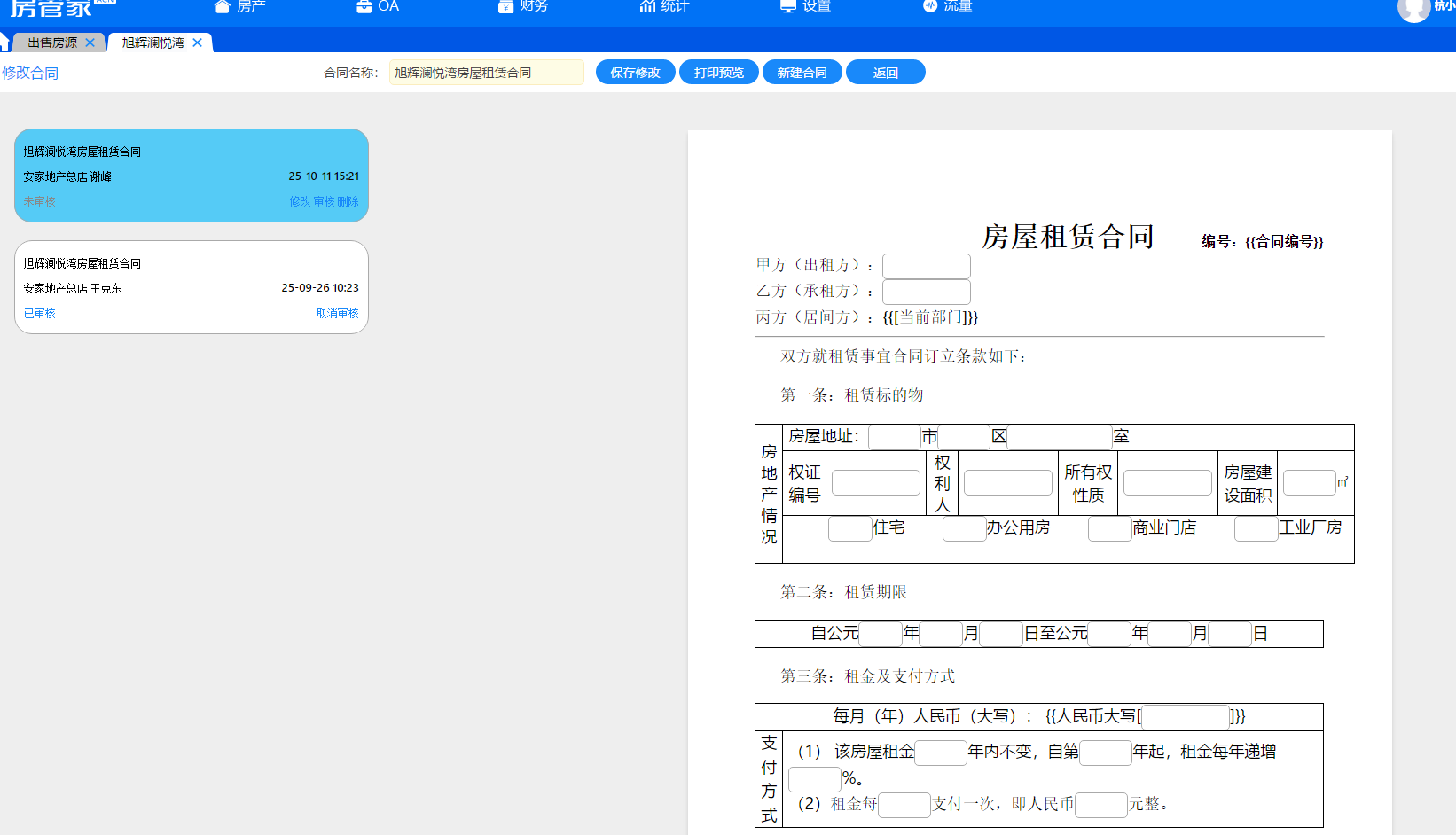Focus the 合同名称 contract name field
Viewport: 1456px width, 835px height.
tap(486, 73)
